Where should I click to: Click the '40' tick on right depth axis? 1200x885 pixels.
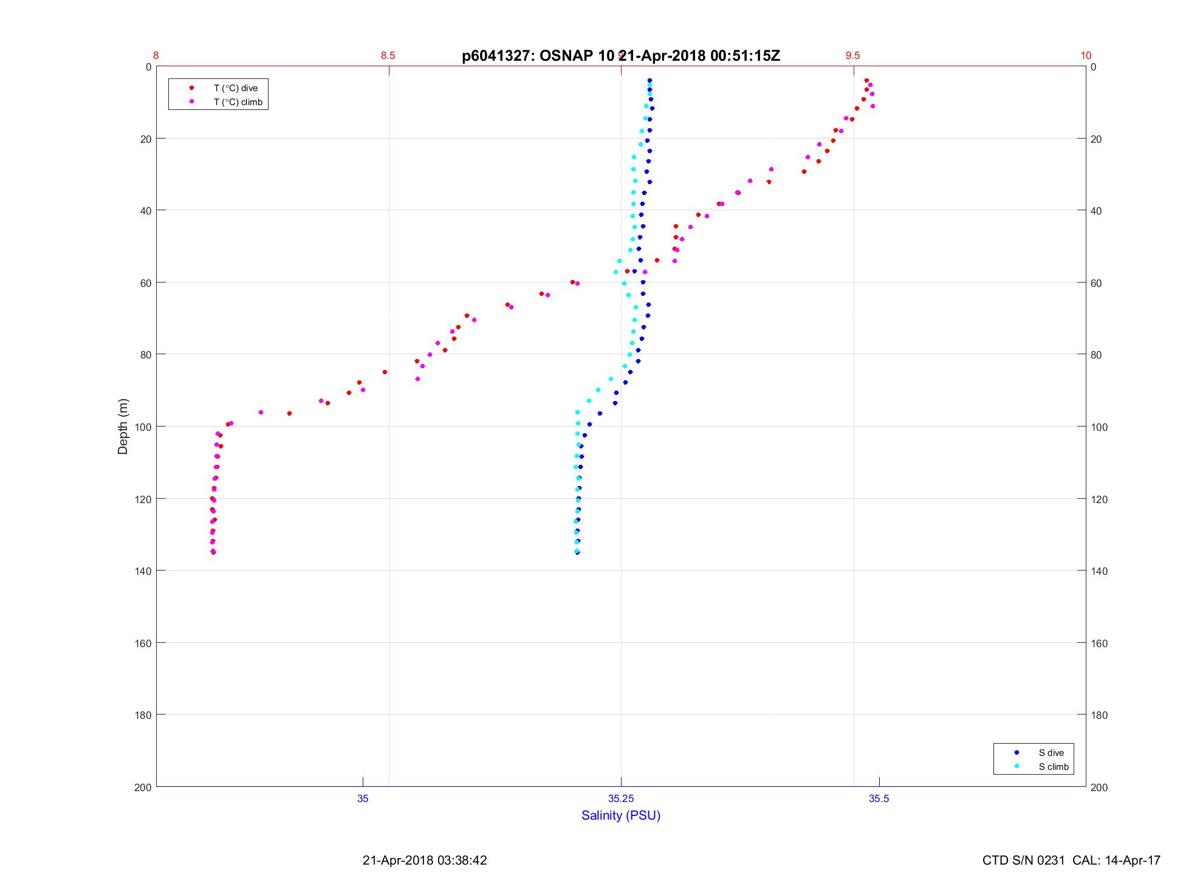(x=1097, y=211)
